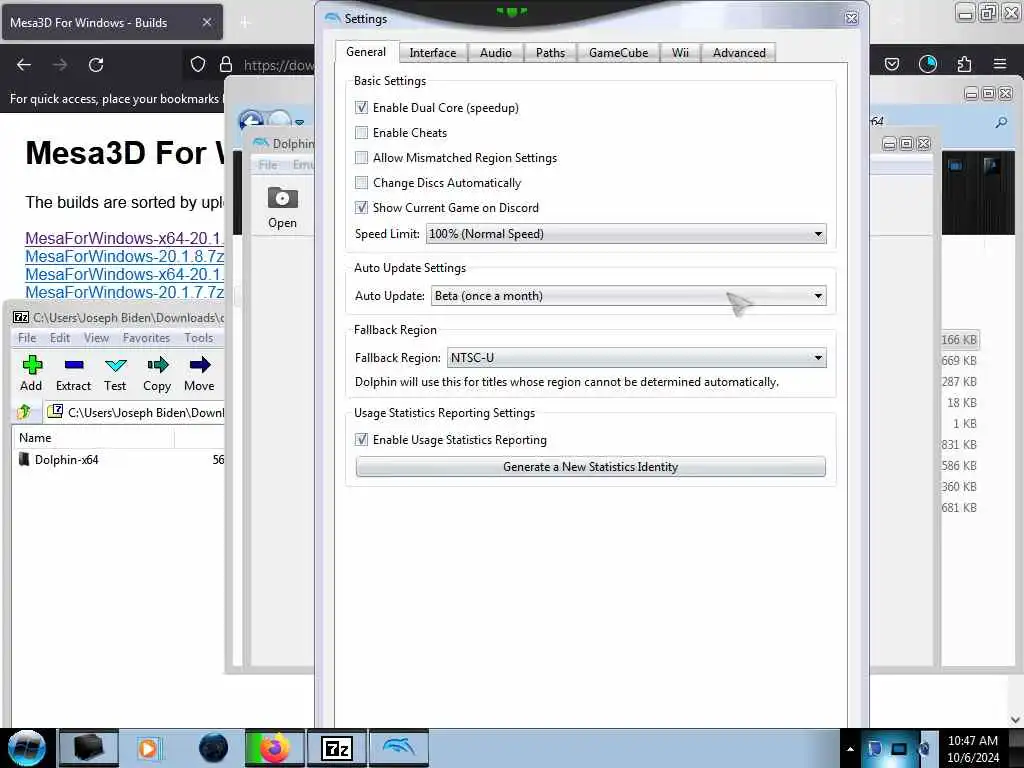This screenshot has width=1024, height=768.
Task: Open 7-Zip File menu
Action: click(27, 338)
